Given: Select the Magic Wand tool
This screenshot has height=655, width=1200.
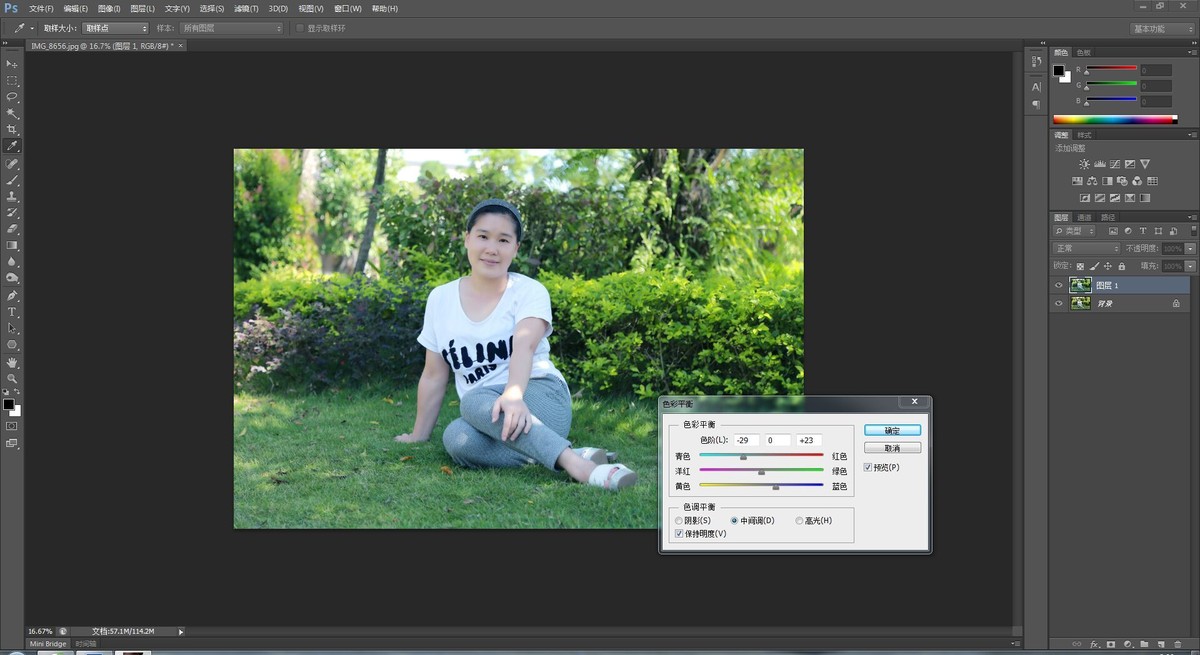Looking at the screenshot, I should [12, 113].
